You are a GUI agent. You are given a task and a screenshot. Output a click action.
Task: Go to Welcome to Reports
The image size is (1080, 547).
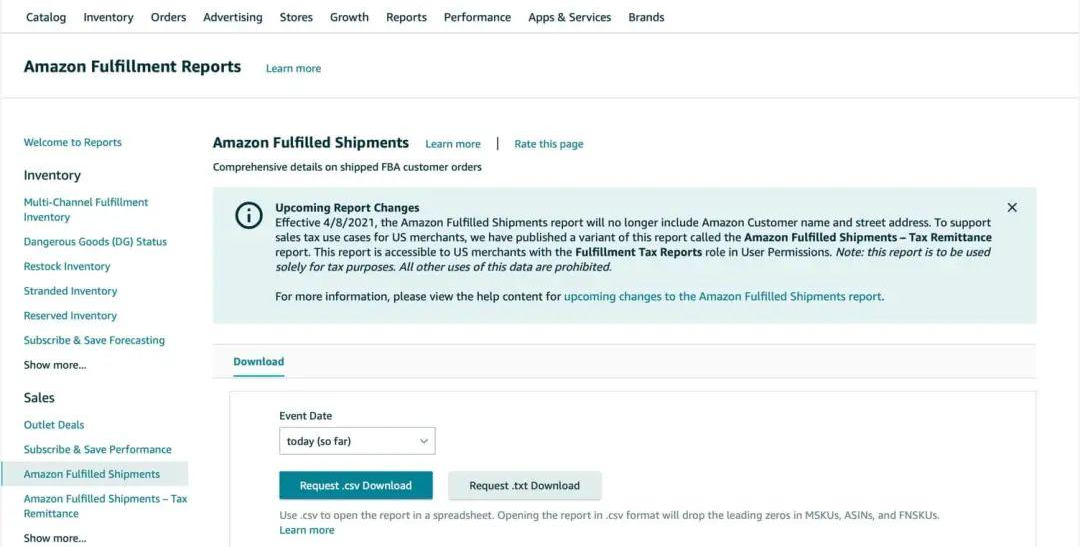[x=72, y=143]
